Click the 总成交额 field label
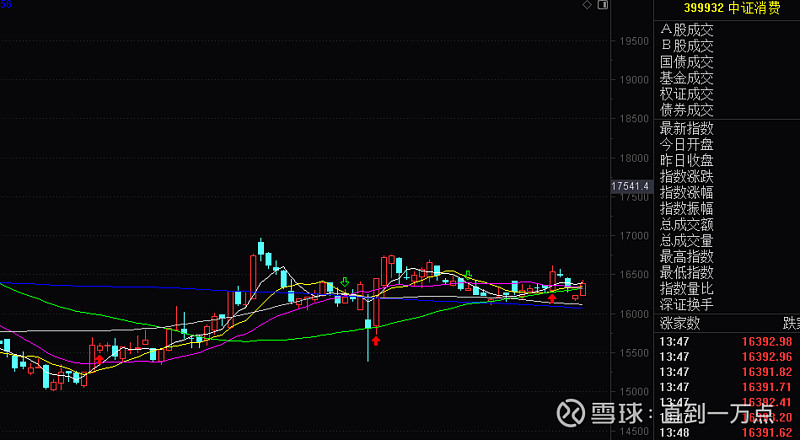 [x=686, y=225]
